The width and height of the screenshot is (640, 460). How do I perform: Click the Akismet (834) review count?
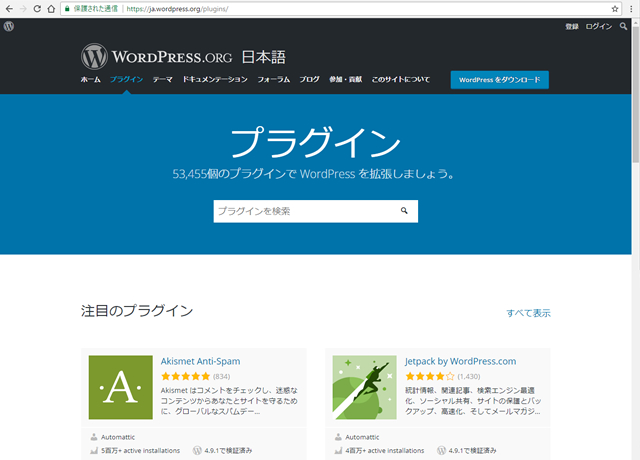[x=222, y=376]
